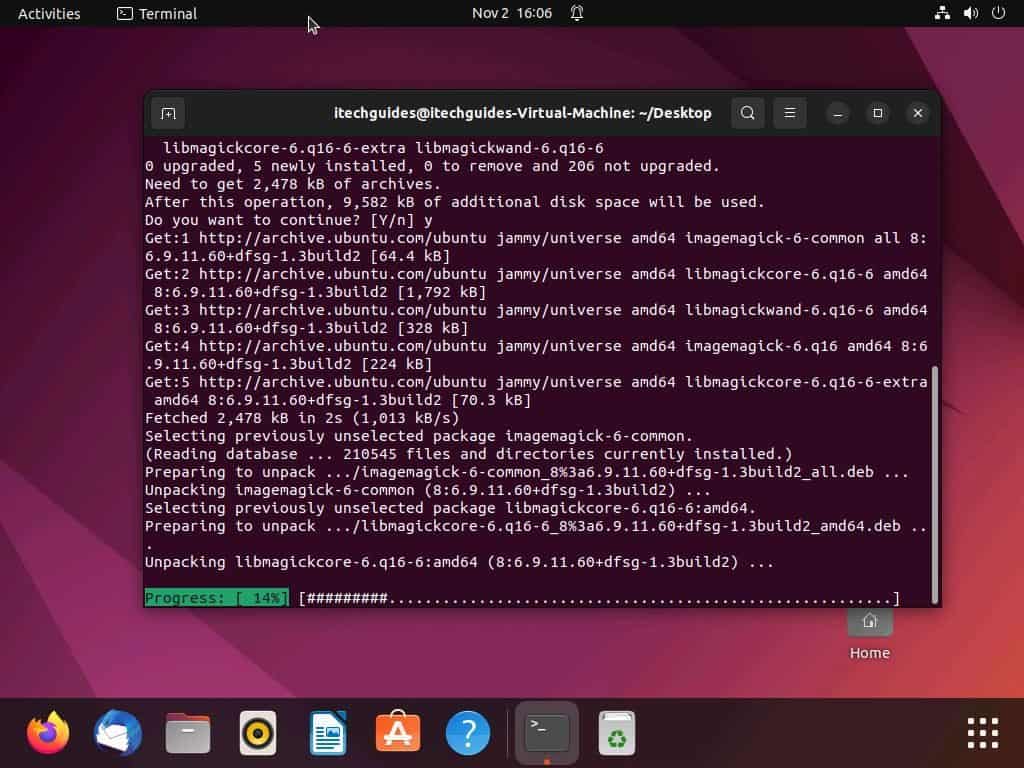The width and height of the screenshot is (1024, 768).
Task: Click the 'Progress: [ 14%]' indicator
Action: [216, 598]
